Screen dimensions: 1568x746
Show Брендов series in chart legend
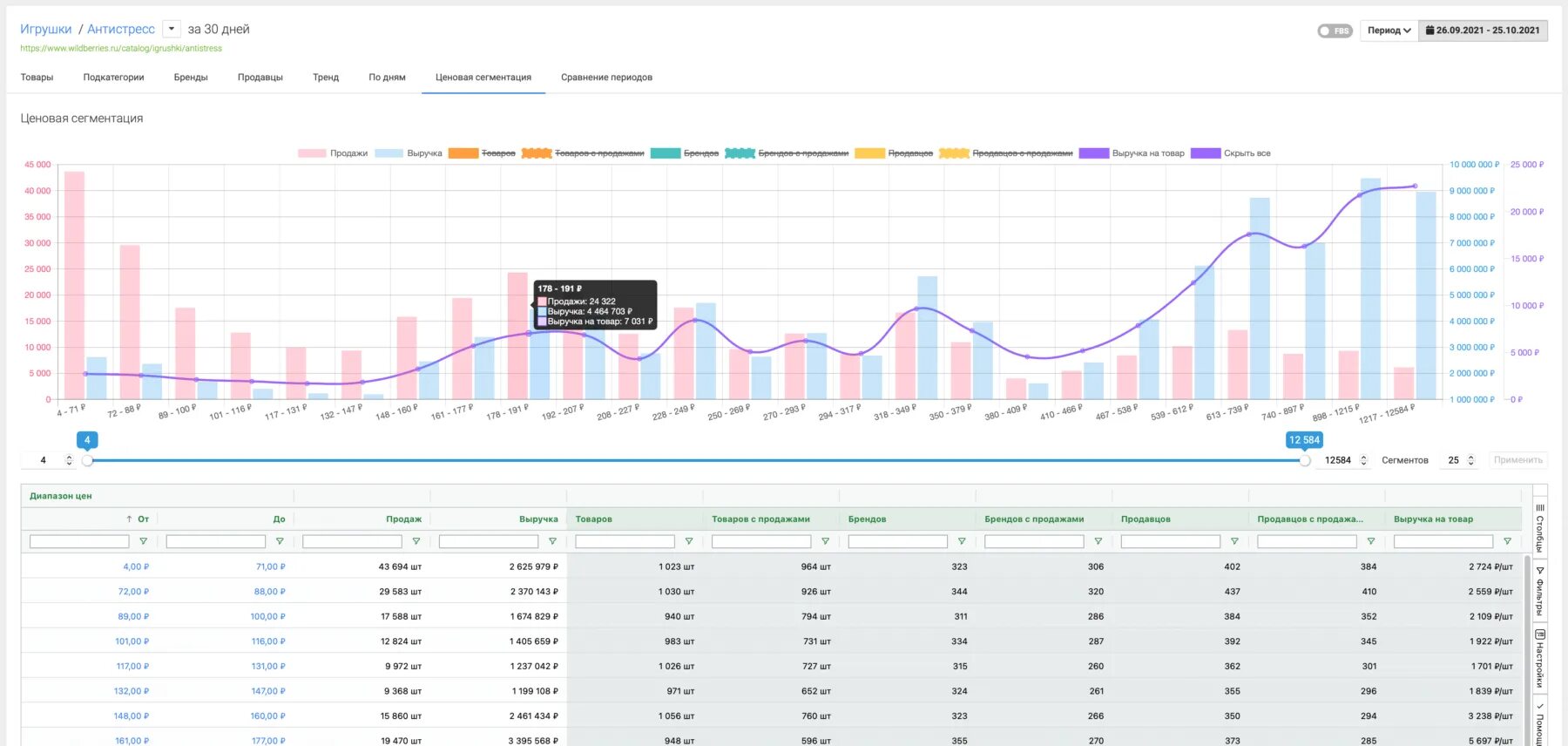tap(685, 153)
